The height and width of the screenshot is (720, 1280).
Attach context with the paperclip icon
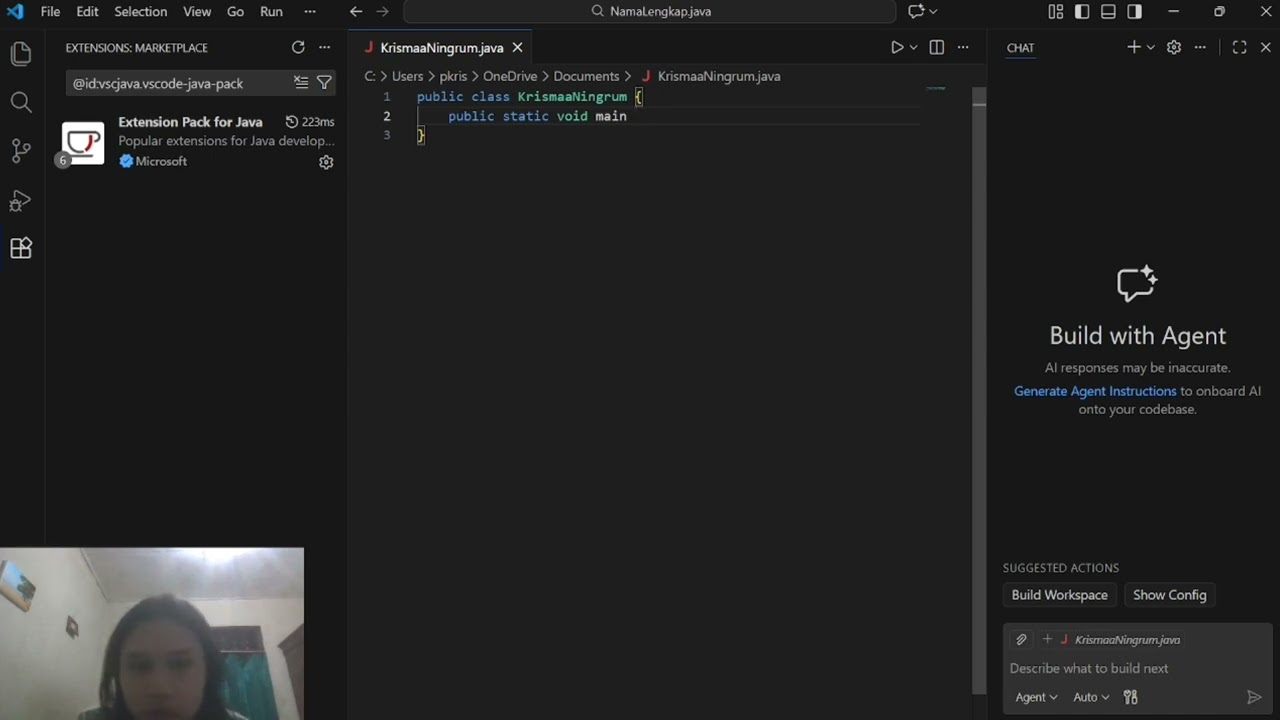(x=1021, y=640)
